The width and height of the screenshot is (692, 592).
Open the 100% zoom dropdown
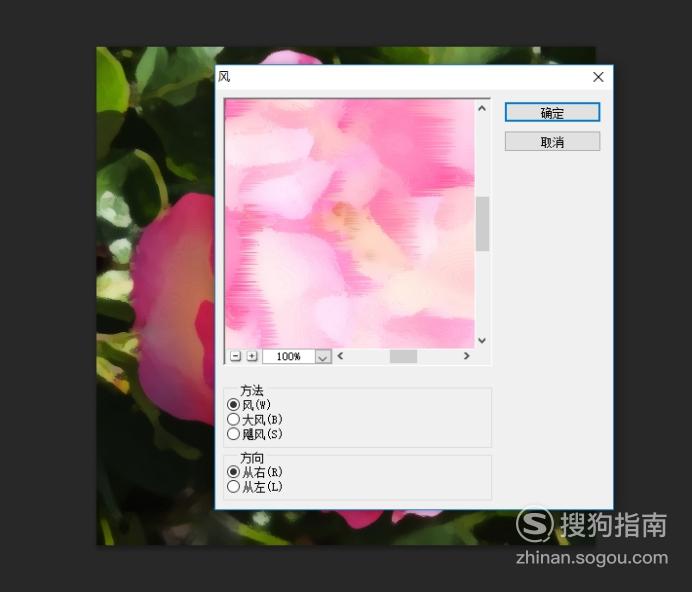323,356
